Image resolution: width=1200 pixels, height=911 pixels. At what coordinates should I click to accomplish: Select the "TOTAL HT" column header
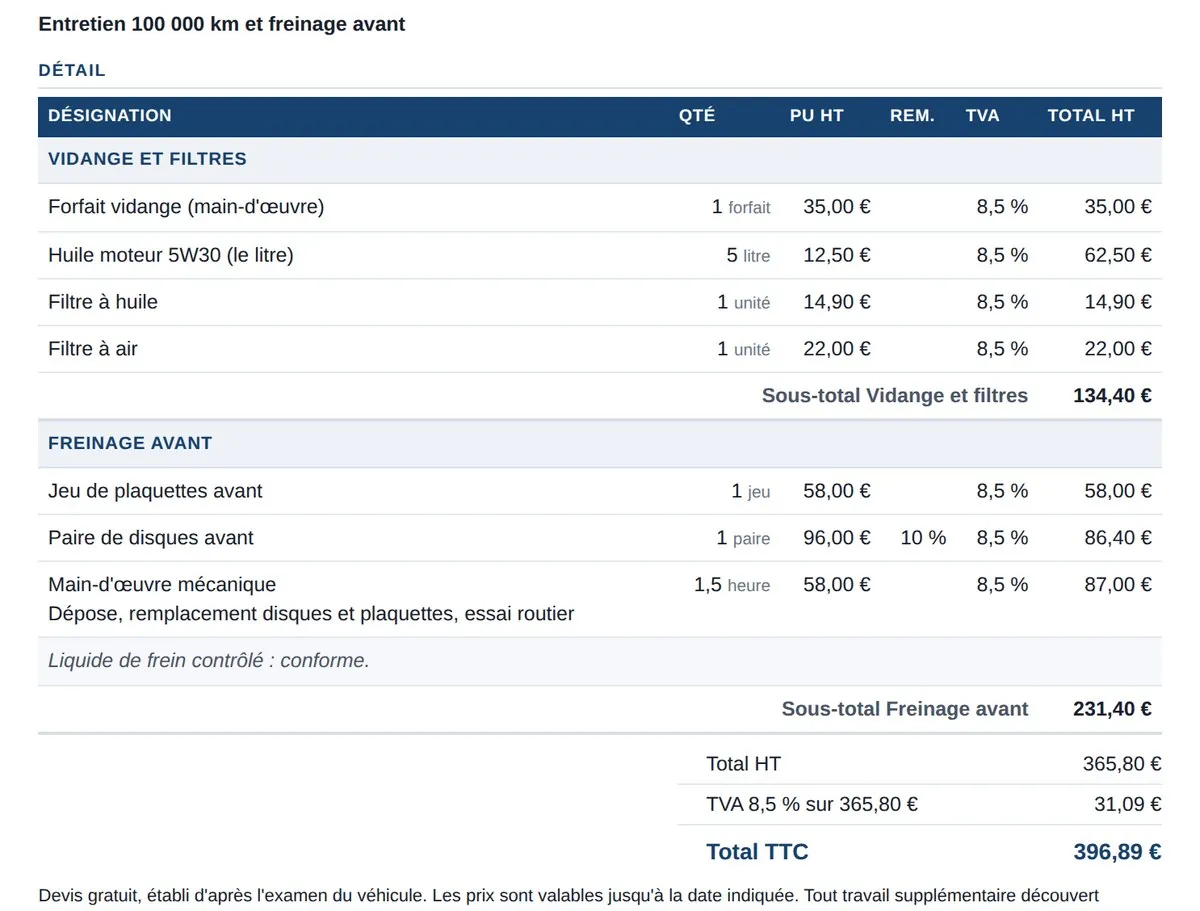pyautogui.click(x=1091, y=116)
